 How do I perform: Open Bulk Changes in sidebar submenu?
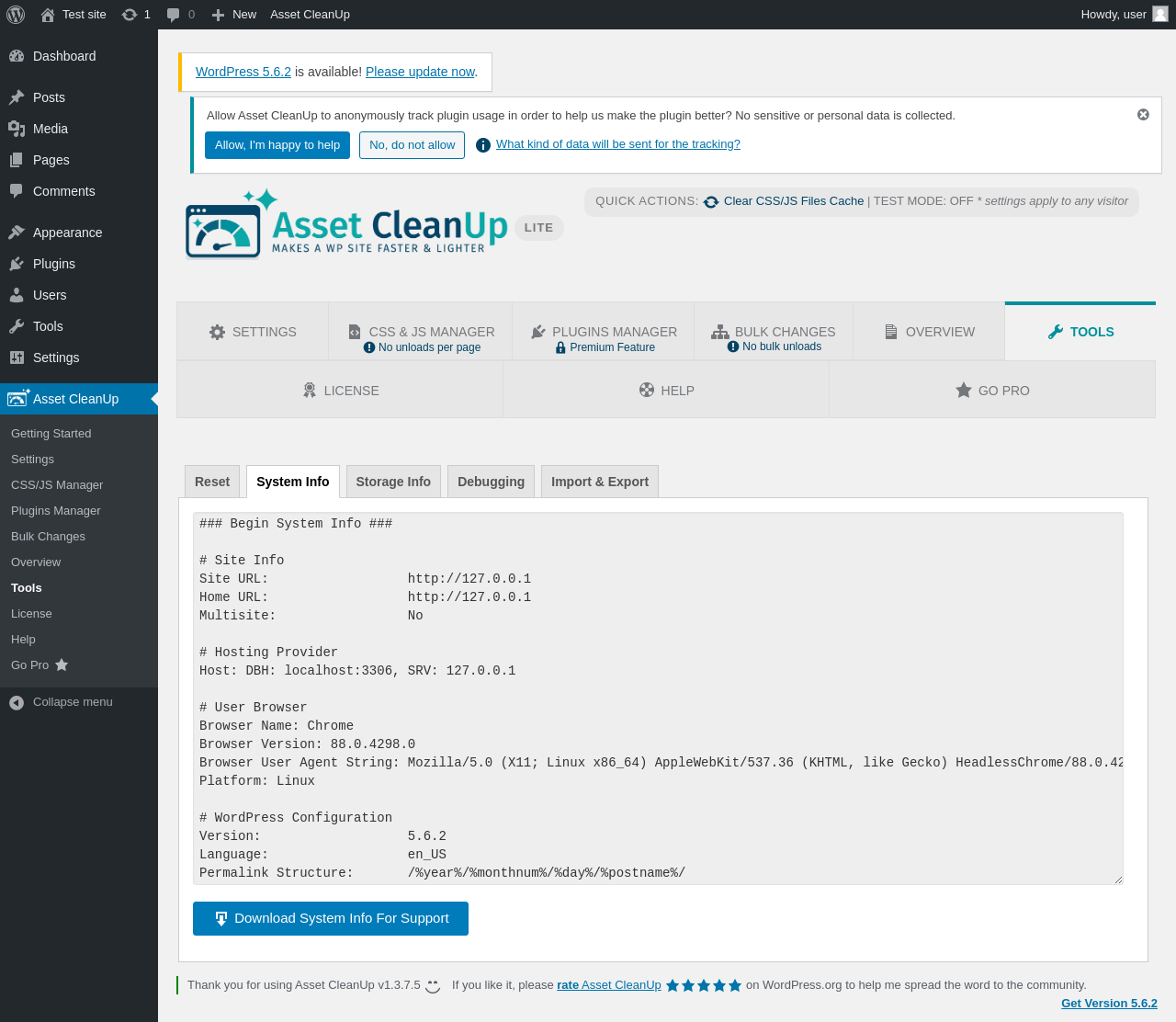(48, 537)
